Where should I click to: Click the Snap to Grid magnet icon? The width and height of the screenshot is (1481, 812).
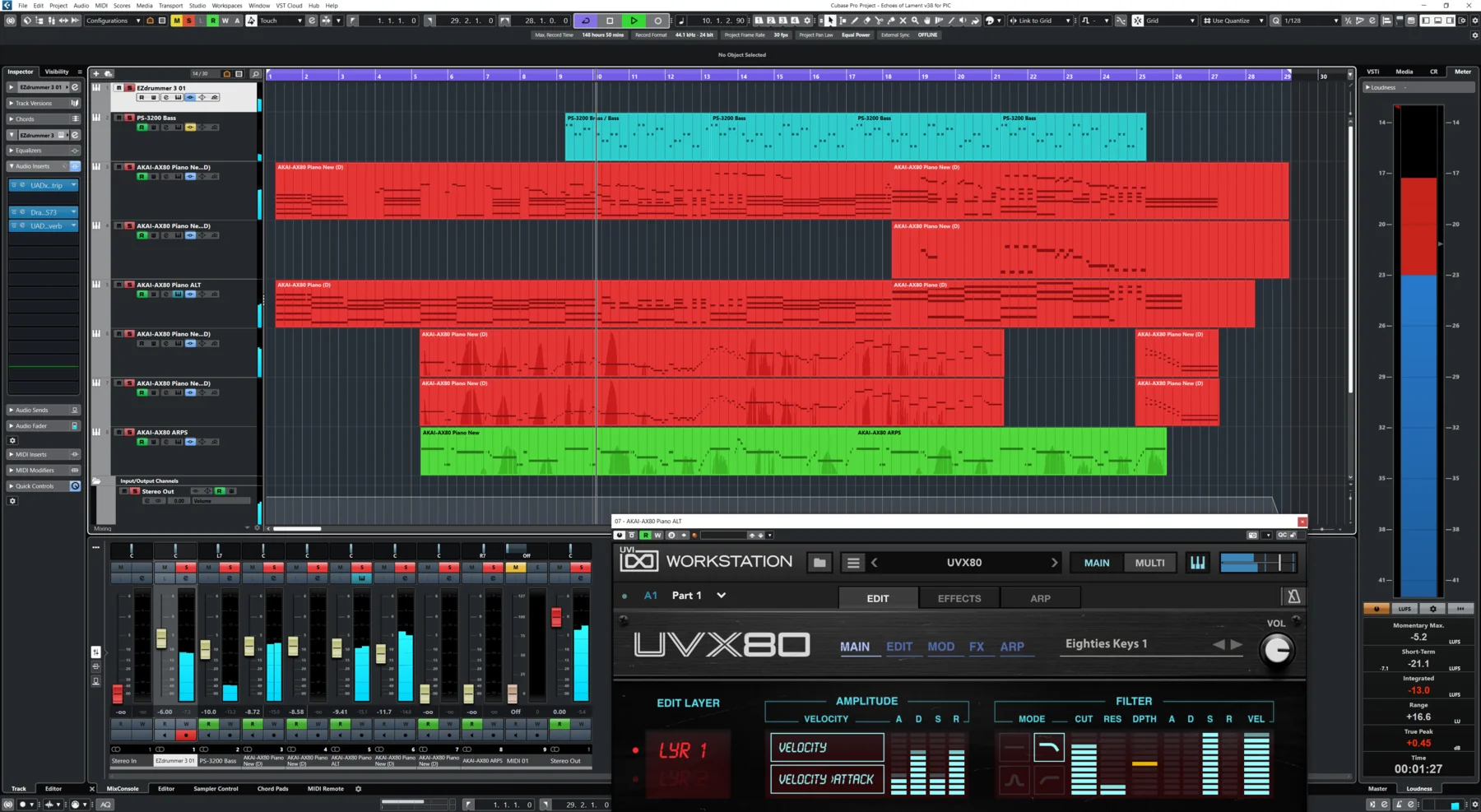1137,21
